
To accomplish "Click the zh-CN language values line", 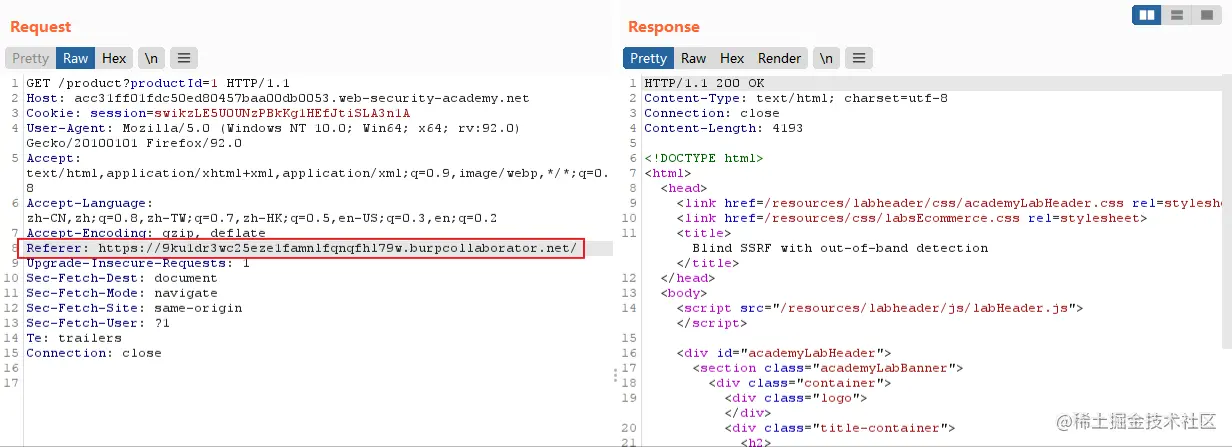I will [261, 218].
